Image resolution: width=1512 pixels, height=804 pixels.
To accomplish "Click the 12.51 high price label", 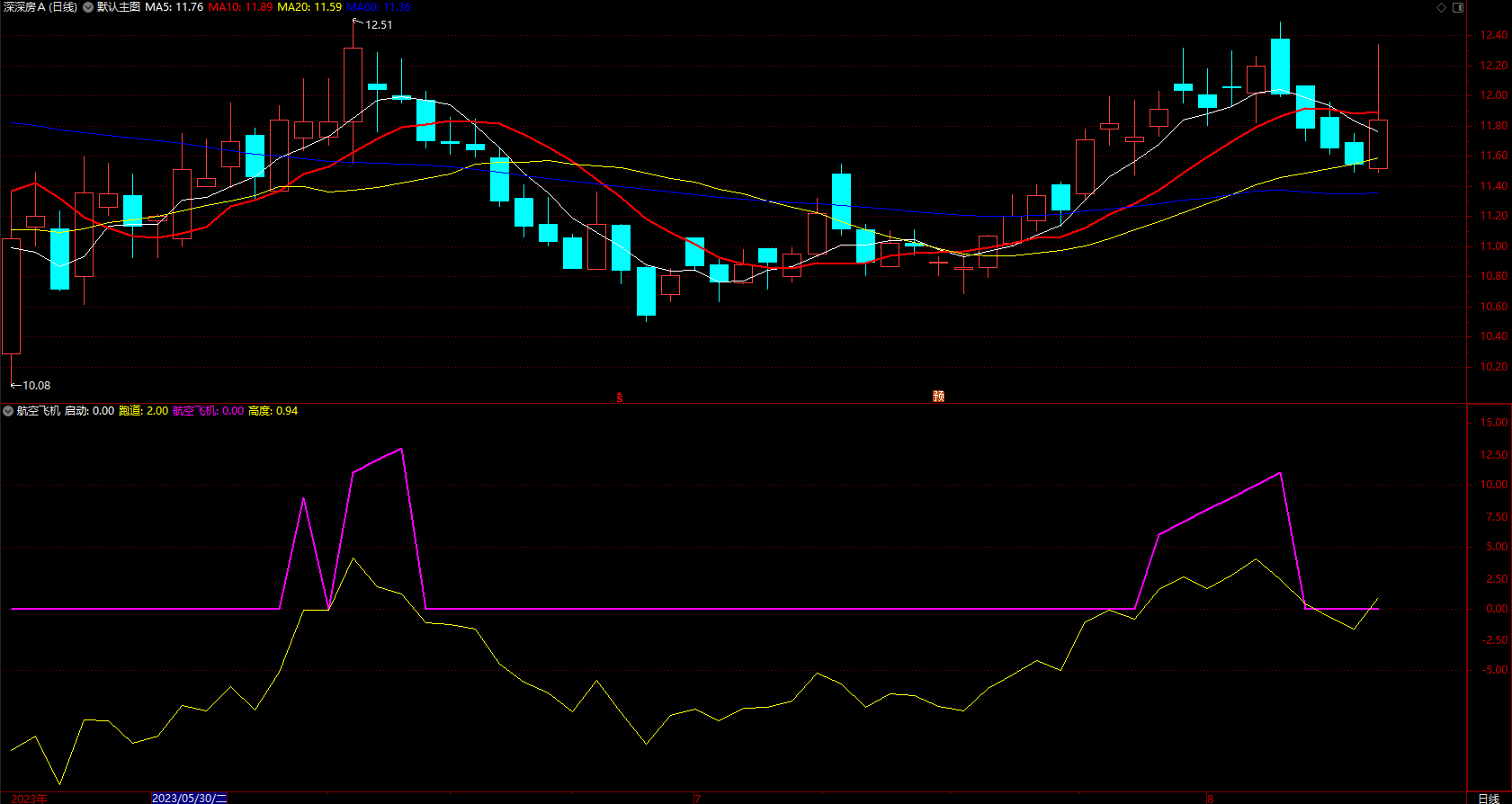I will pos(379,25).
